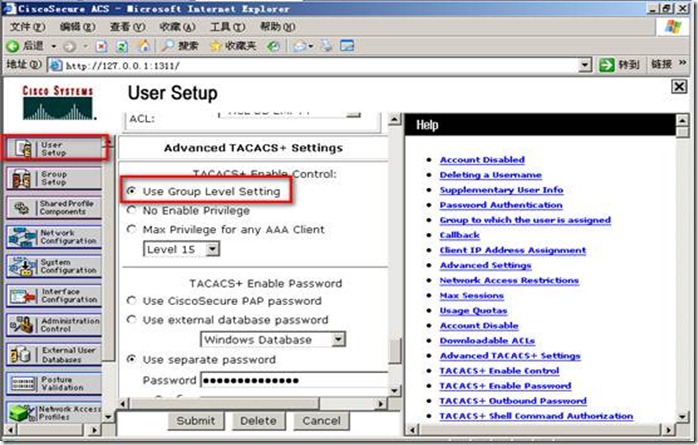This screenshot has height=445, width=698.
Task: Open Posture Validation section
Action: coord(54,384)
